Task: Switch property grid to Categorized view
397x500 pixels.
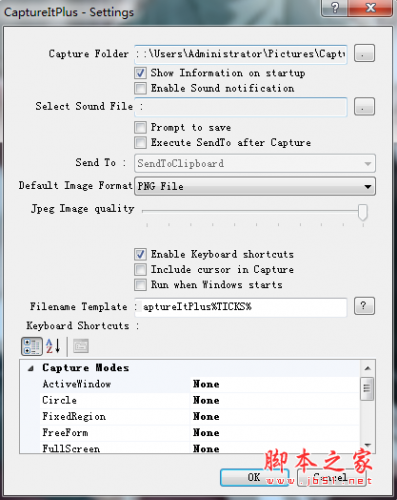Action: point(32,346)
